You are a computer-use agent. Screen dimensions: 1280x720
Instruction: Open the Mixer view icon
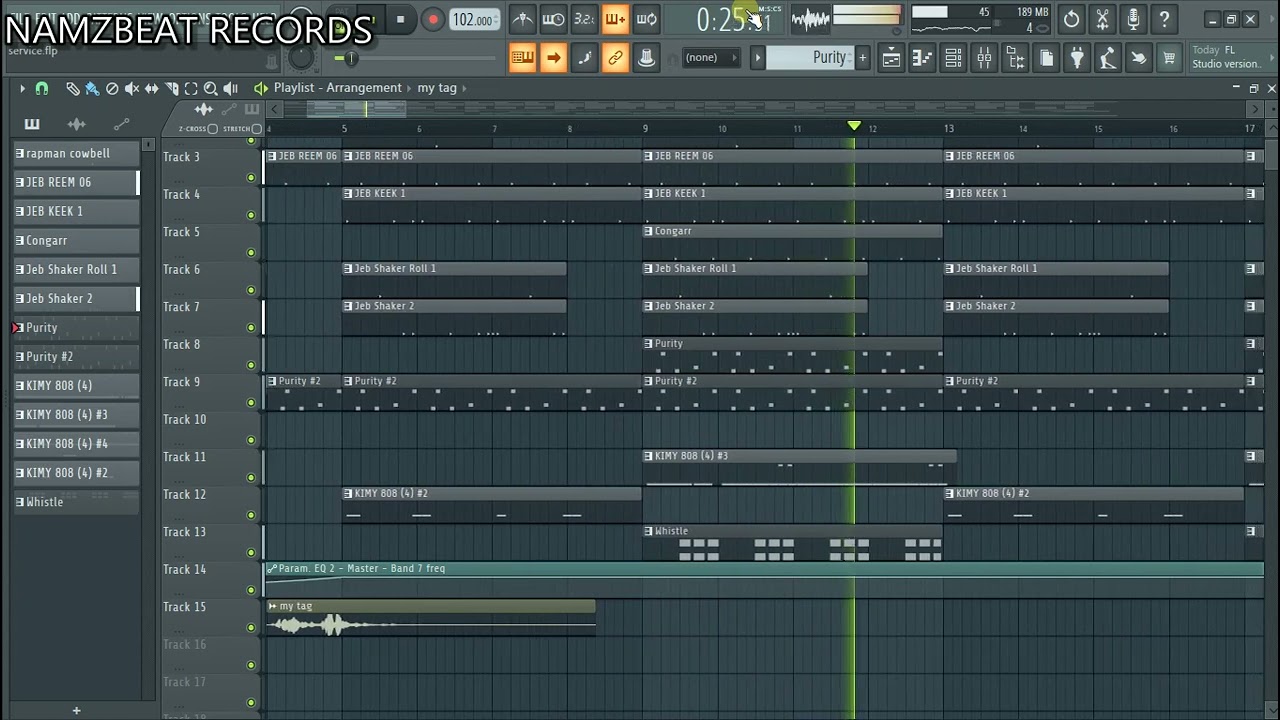(984, 58)
